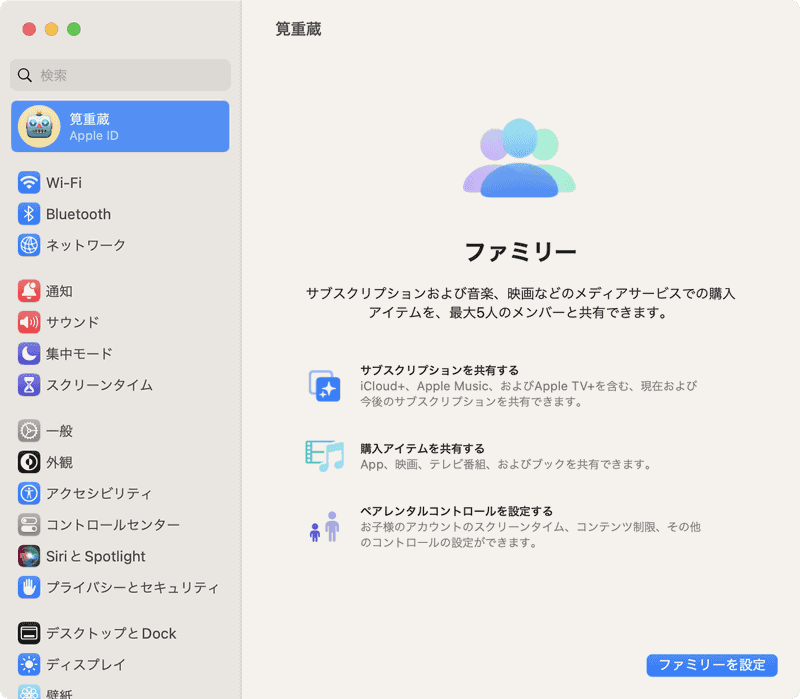Image resolution: width=800 pixels, height=699 pixels.
Task: Select the Bluetooth settings icon
Action: [29, 214]
